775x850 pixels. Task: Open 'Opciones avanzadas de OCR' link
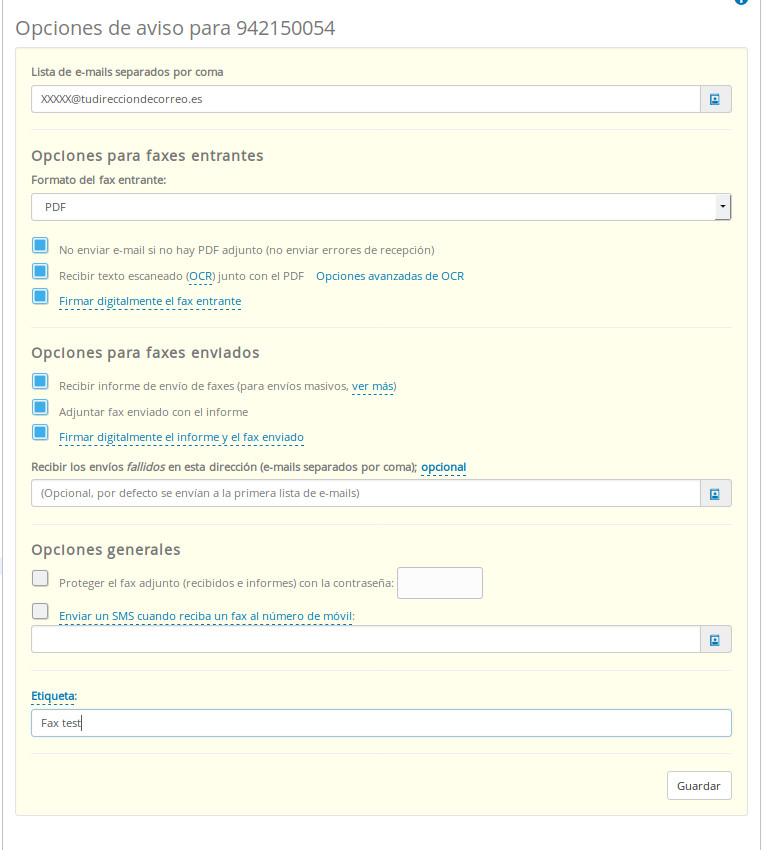click(390, 276)
